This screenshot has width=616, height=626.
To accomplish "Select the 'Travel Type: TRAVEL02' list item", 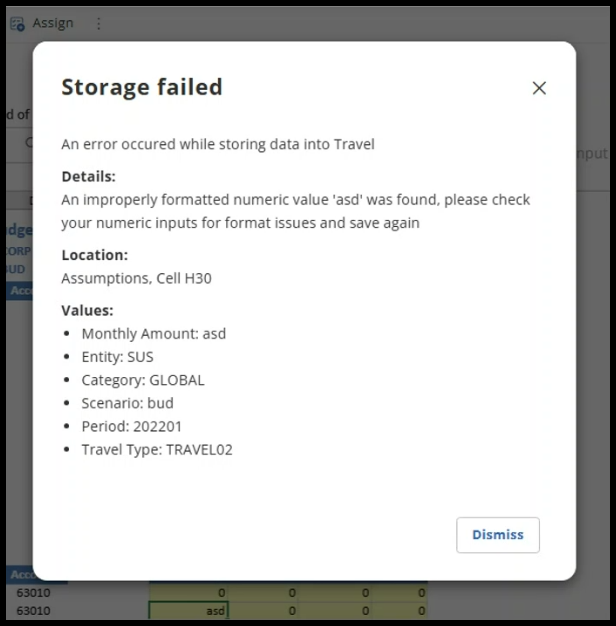I will pyautogui.click(x=157, y=449).
